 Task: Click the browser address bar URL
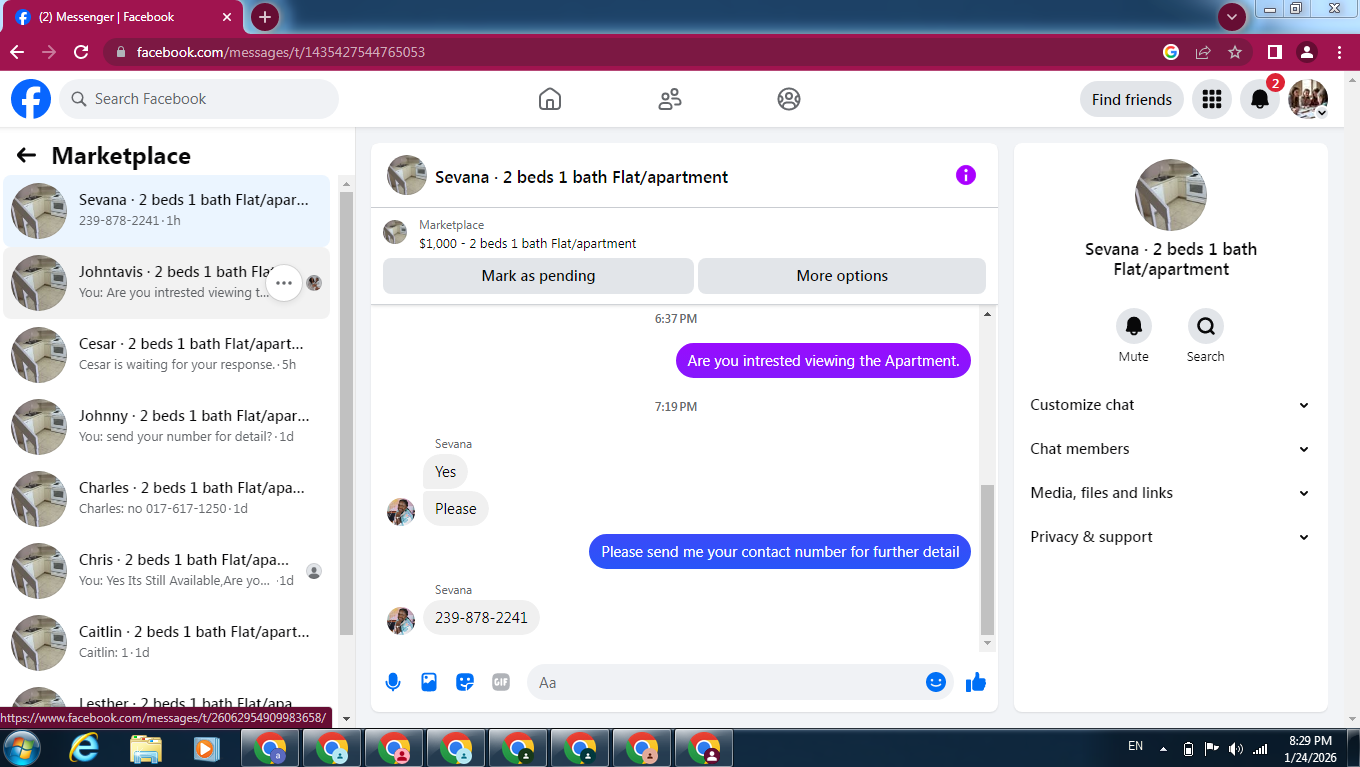click(x=281, y=52)
